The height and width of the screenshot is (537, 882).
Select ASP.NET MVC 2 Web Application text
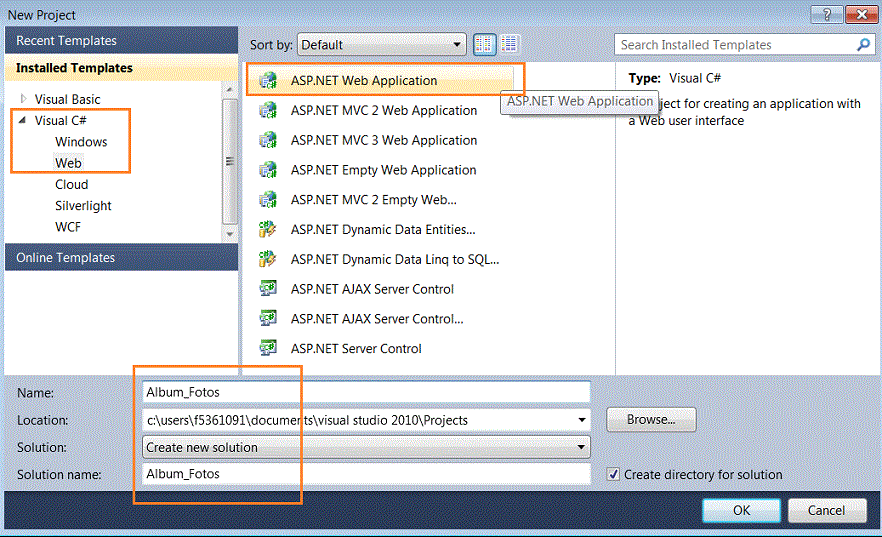coord(384,110)
